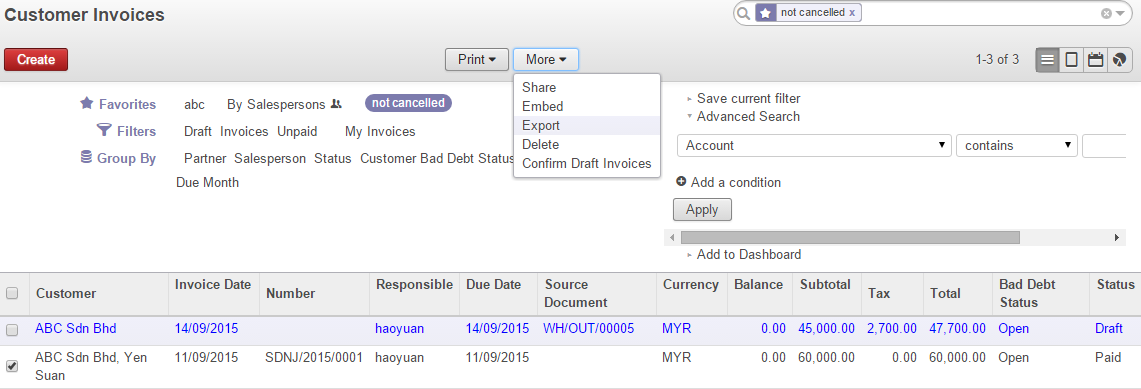The height and width of the screenshot is (389, 1141).
Task: Click the Group By stack icon
Action: click(86, 157)
